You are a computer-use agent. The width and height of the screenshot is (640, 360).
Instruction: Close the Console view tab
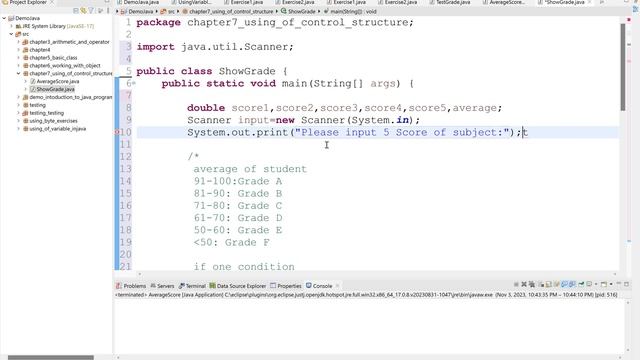click(338, 286)
